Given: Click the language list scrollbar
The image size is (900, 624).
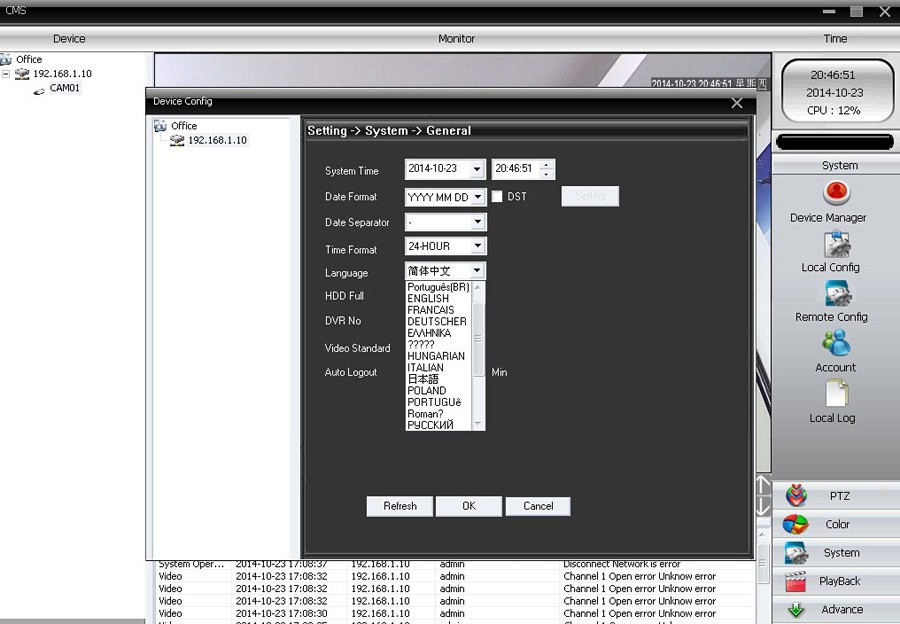Looking at the screenshot, I should pos(478,340).
